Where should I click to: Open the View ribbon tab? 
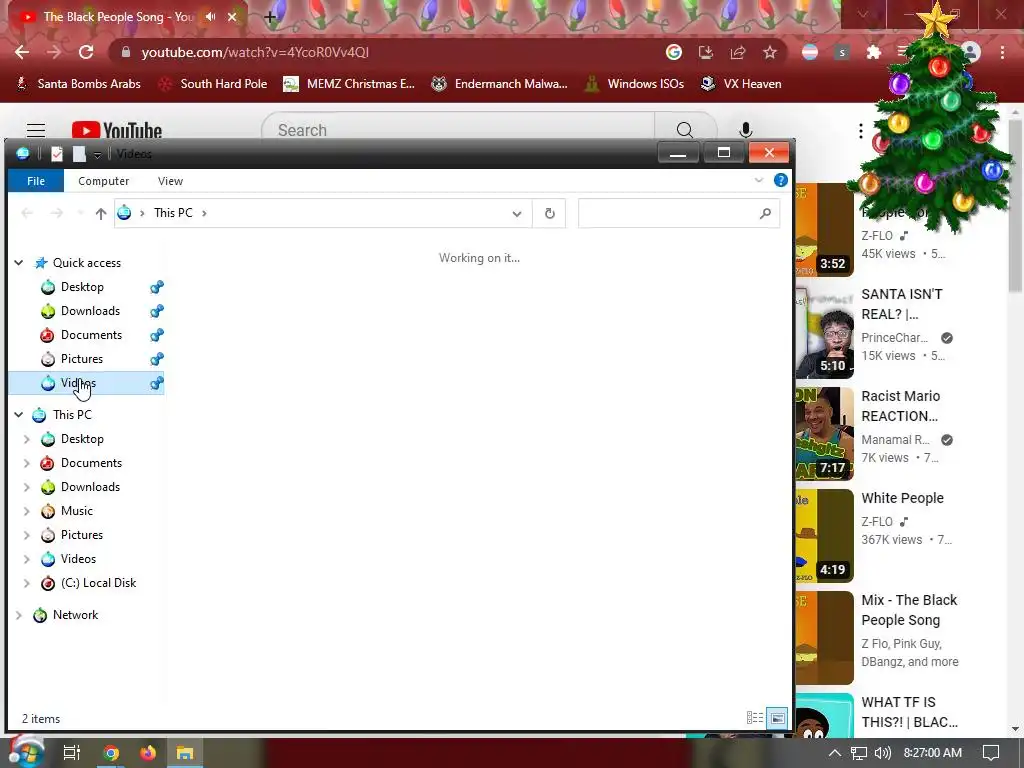point(170,181)
